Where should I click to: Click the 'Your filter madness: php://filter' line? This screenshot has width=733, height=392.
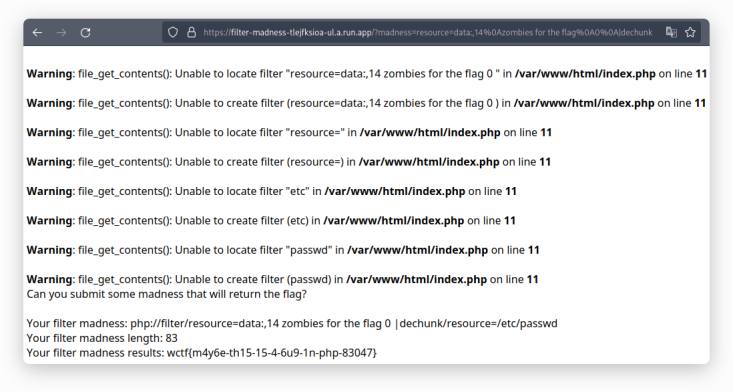[x=292, y=323]
